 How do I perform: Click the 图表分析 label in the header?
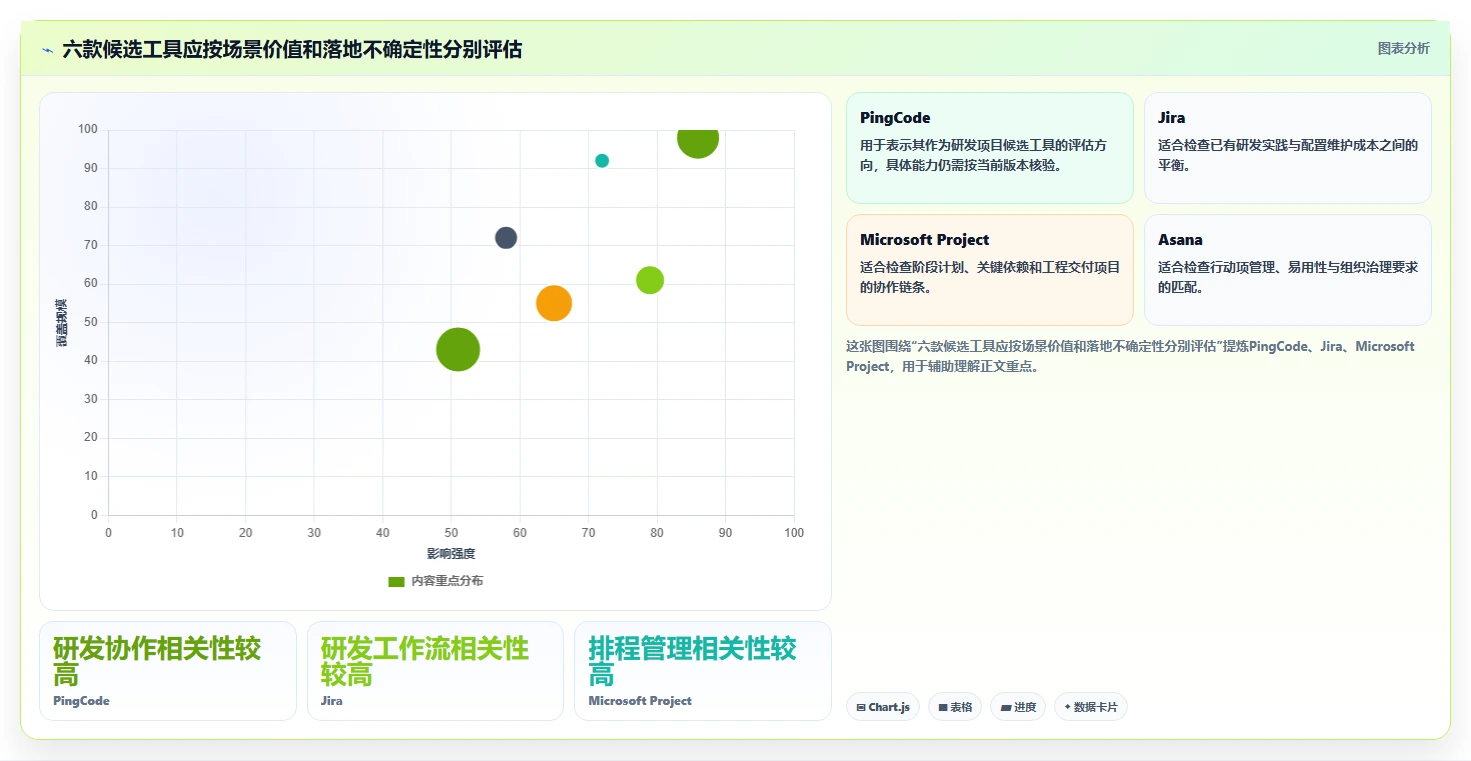(x=1403, y=48)
